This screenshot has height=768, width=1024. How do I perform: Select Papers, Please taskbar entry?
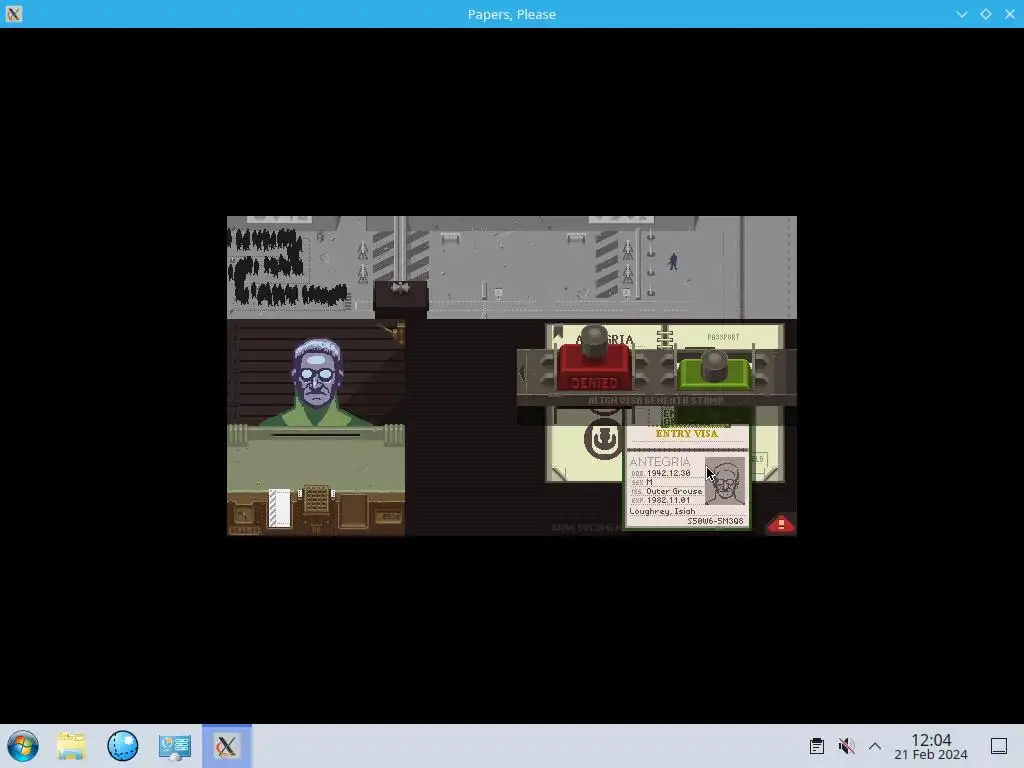point(227,746)
